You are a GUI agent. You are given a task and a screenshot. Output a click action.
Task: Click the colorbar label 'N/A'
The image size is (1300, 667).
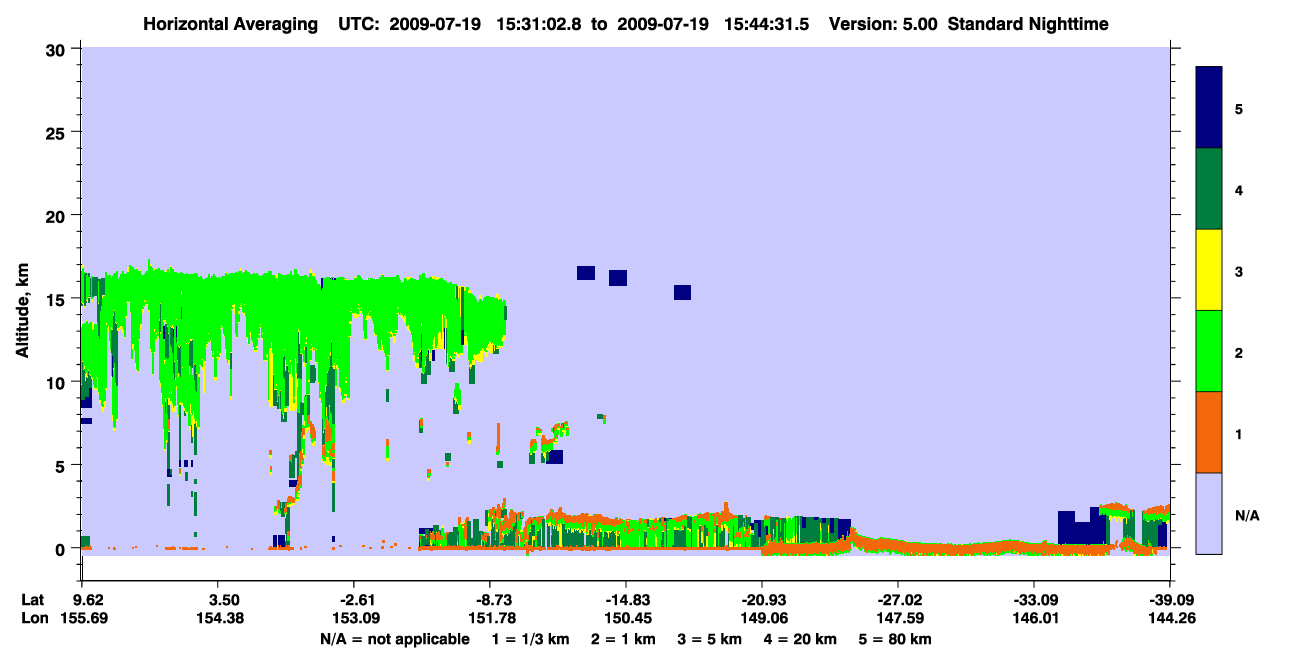click(x=1247, y=516)
